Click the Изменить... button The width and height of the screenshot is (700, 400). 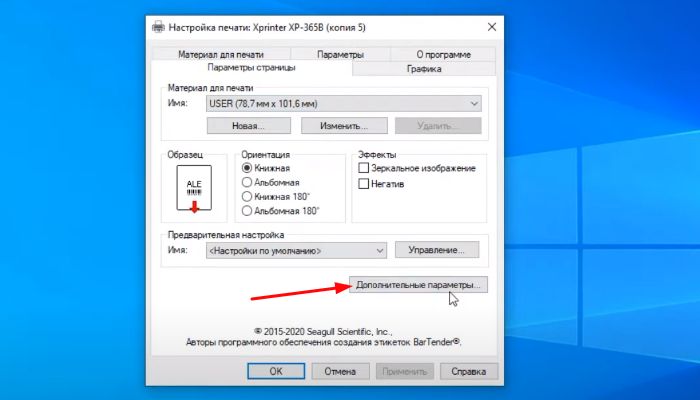[x=344, y=126]
